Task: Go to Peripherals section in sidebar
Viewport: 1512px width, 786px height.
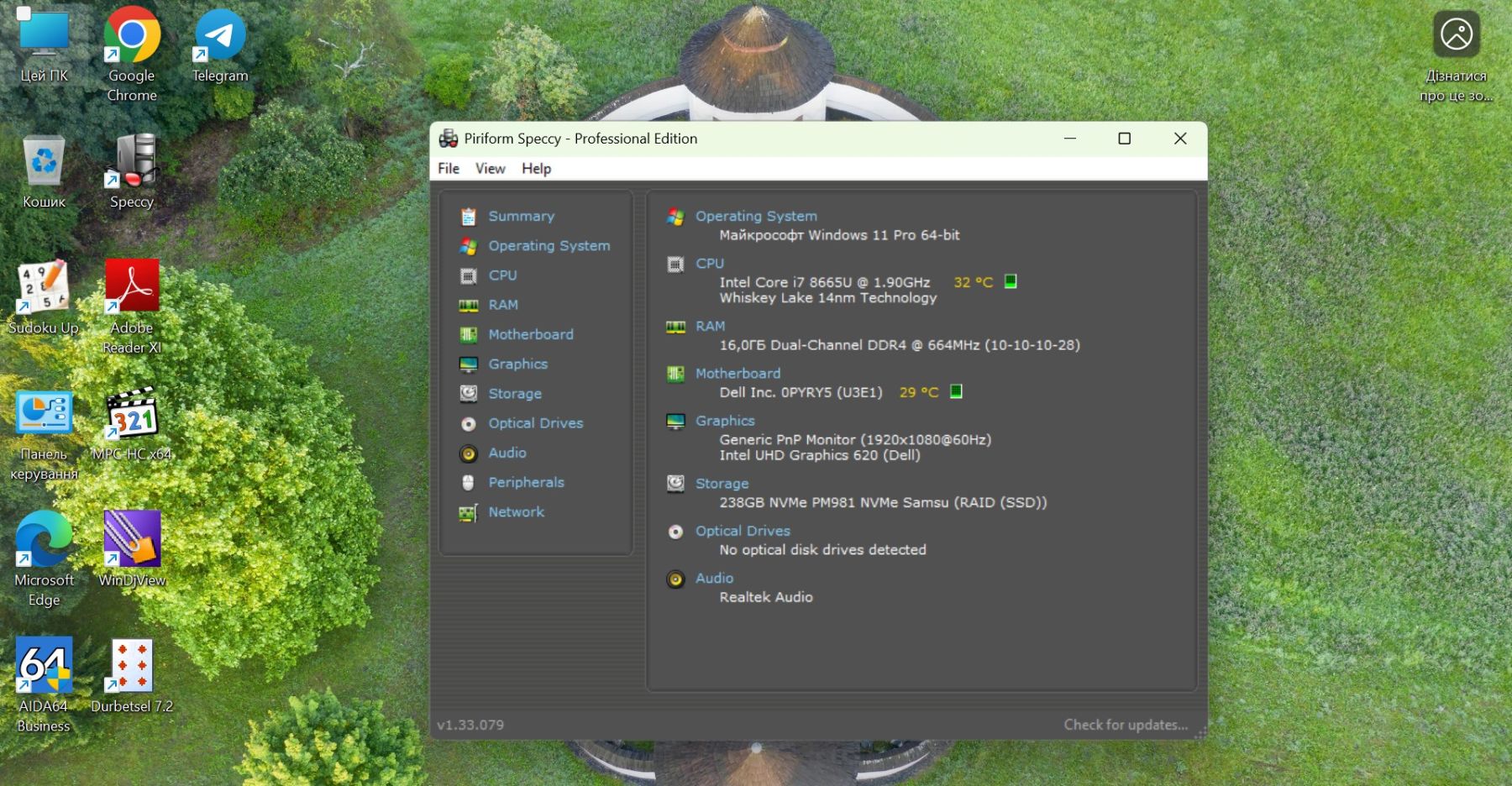Action: (x=527, y=483)
